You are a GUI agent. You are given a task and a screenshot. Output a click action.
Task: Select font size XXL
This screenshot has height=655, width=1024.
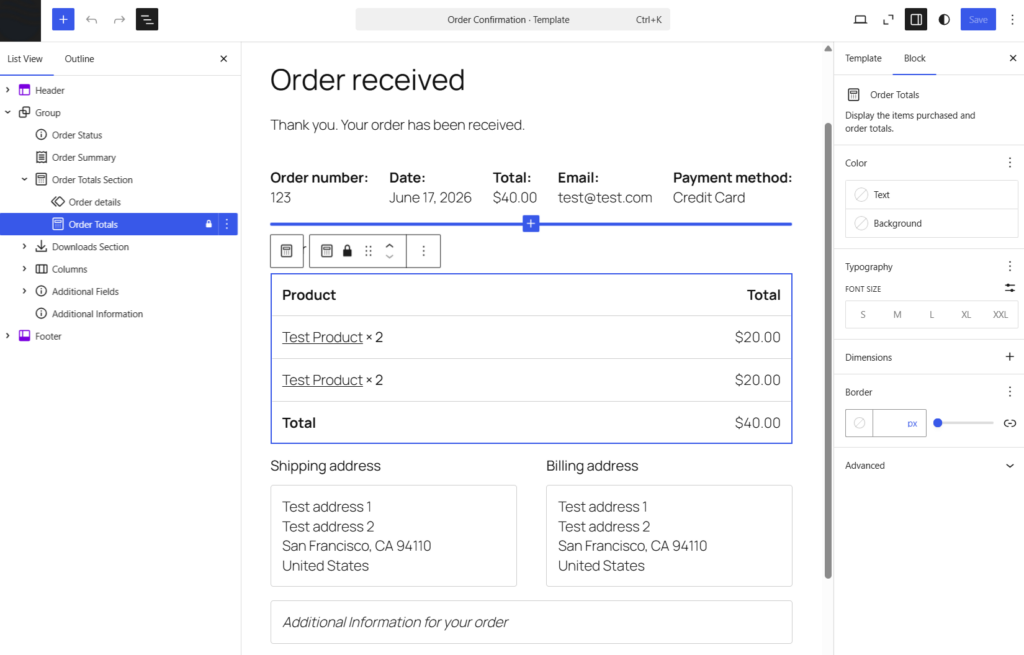pyautogui.click(x=1000, y=315)
